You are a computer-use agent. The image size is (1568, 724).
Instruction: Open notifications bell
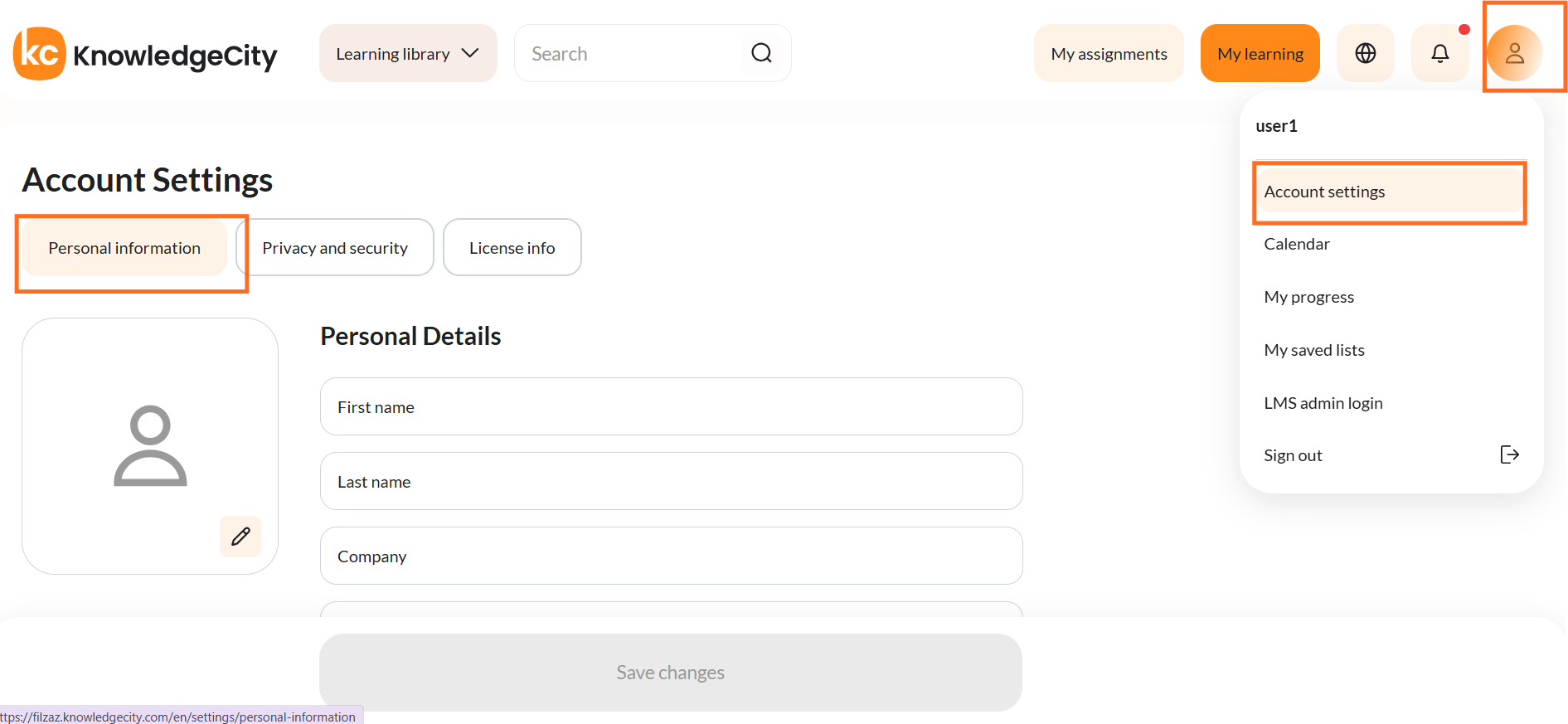point(1440,53)
